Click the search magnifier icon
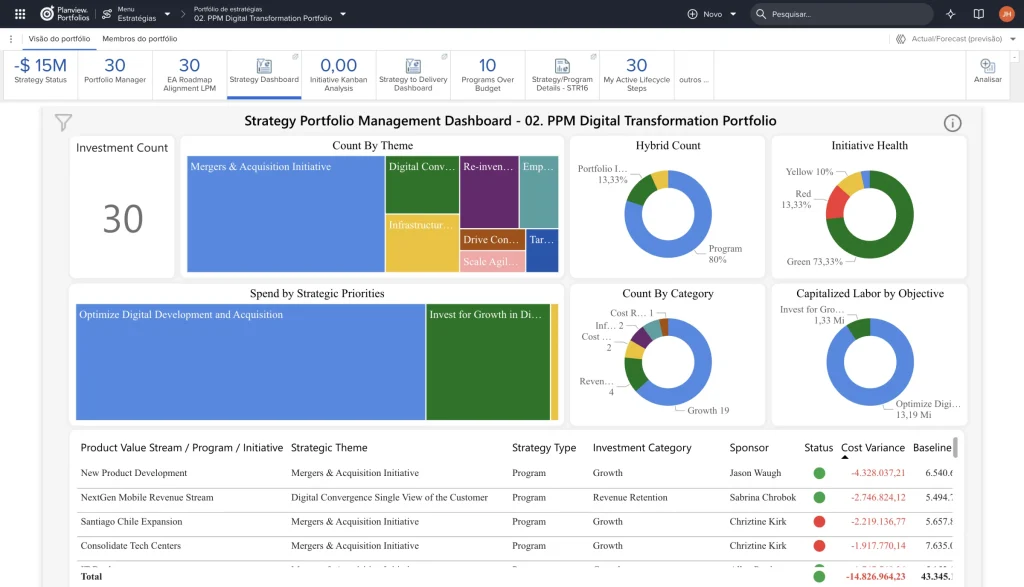The width and height of the screenshot is (1024, 587). click(x=761, y=14)
